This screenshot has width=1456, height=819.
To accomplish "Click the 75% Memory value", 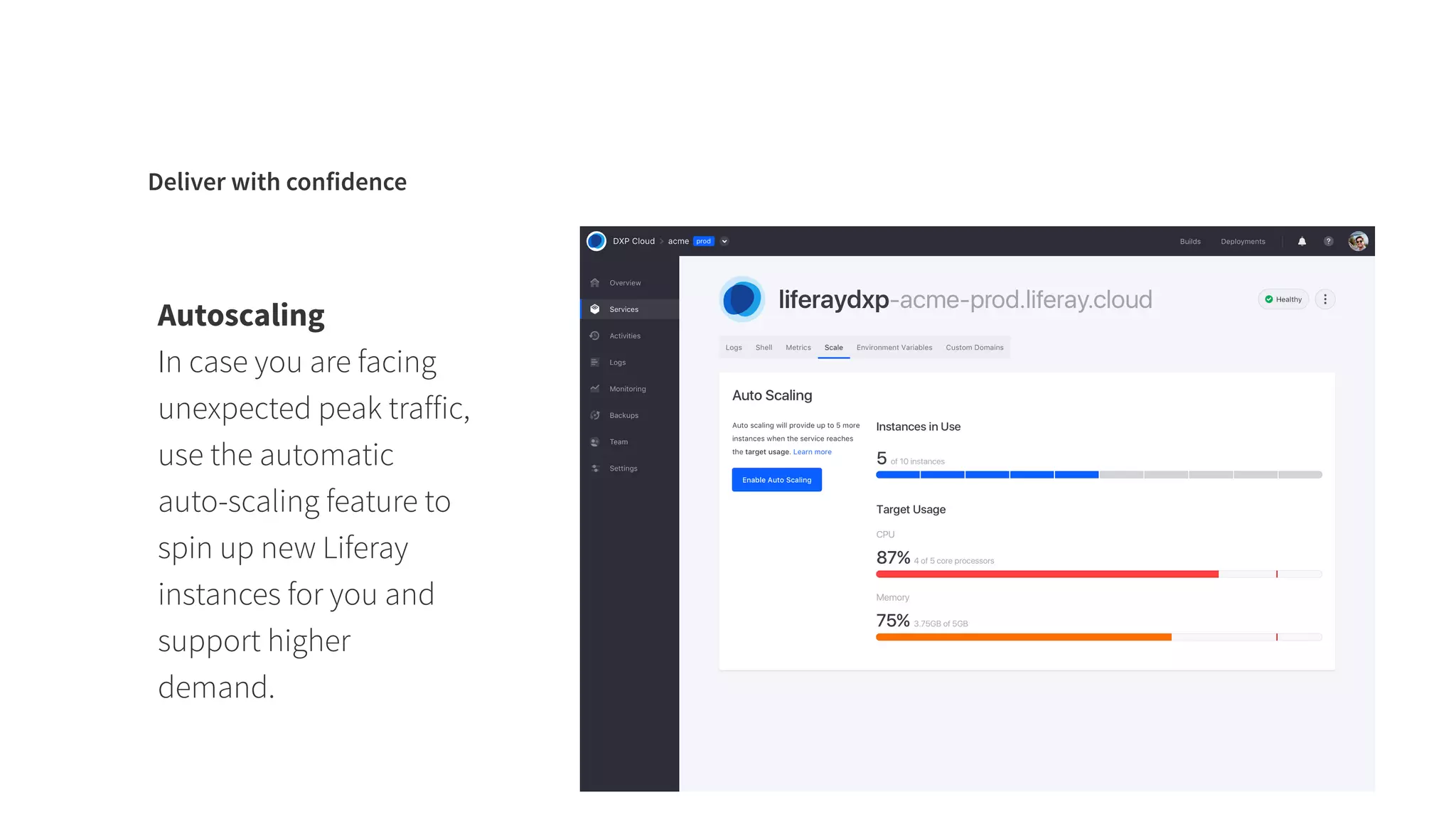I will (x=893, y=621).
